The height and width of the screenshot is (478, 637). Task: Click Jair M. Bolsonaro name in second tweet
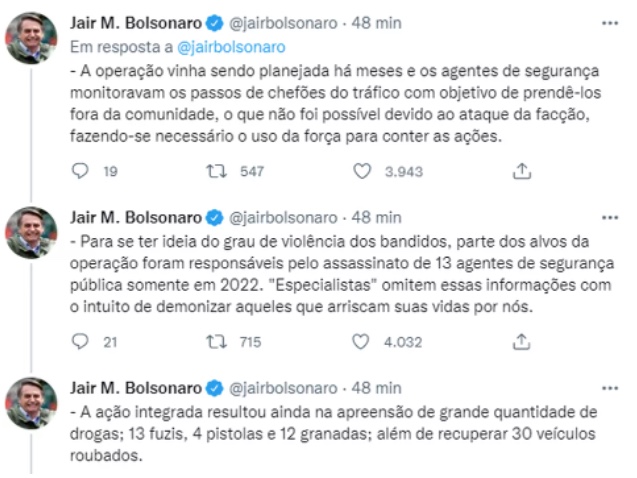(136, 217)
